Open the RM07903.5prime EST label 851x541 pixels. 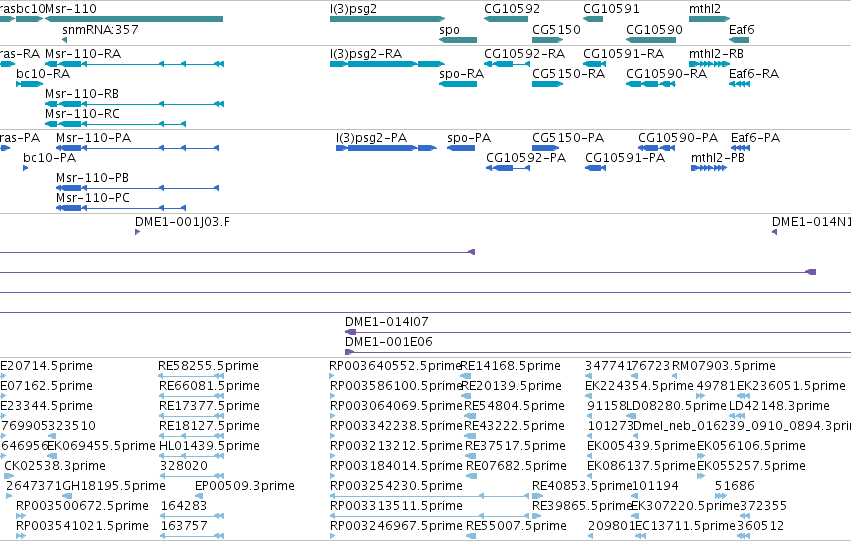point(723,366)
